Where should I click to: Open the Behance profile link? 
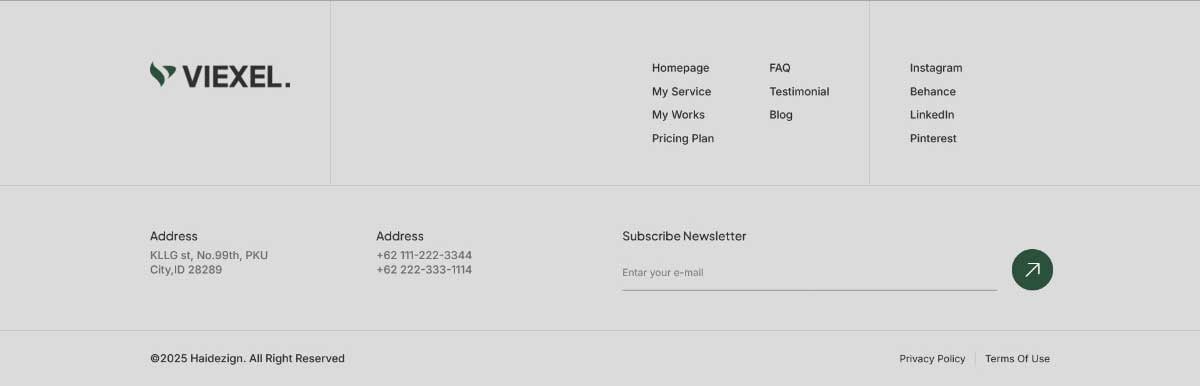(933, 92)
